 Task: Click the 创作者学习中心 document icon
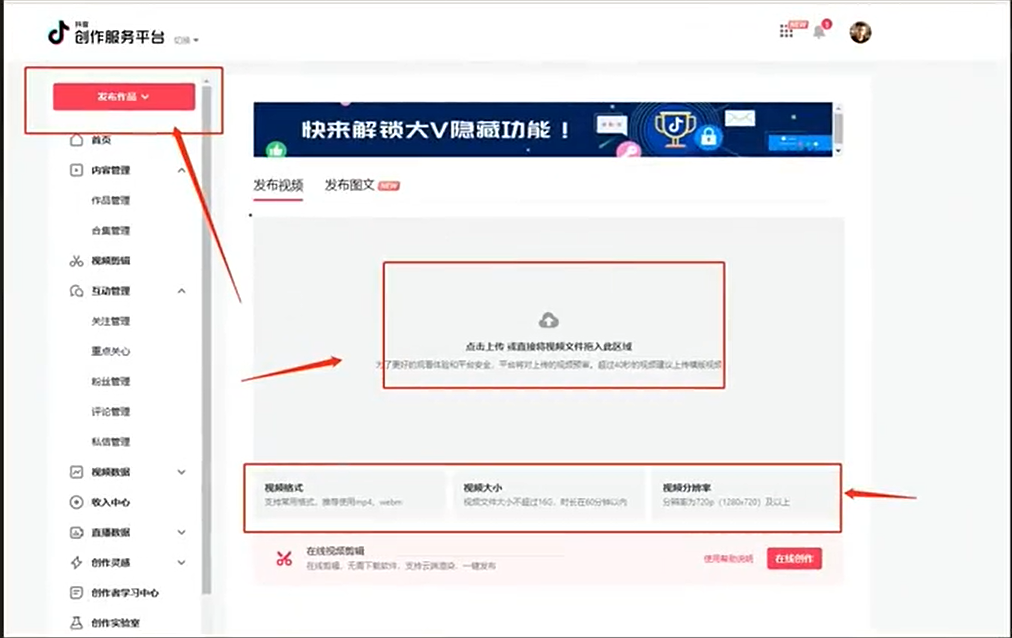76,592
